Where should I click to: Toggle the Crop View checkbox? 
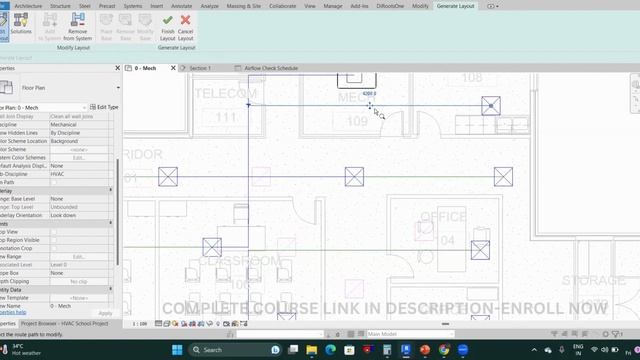54,232
